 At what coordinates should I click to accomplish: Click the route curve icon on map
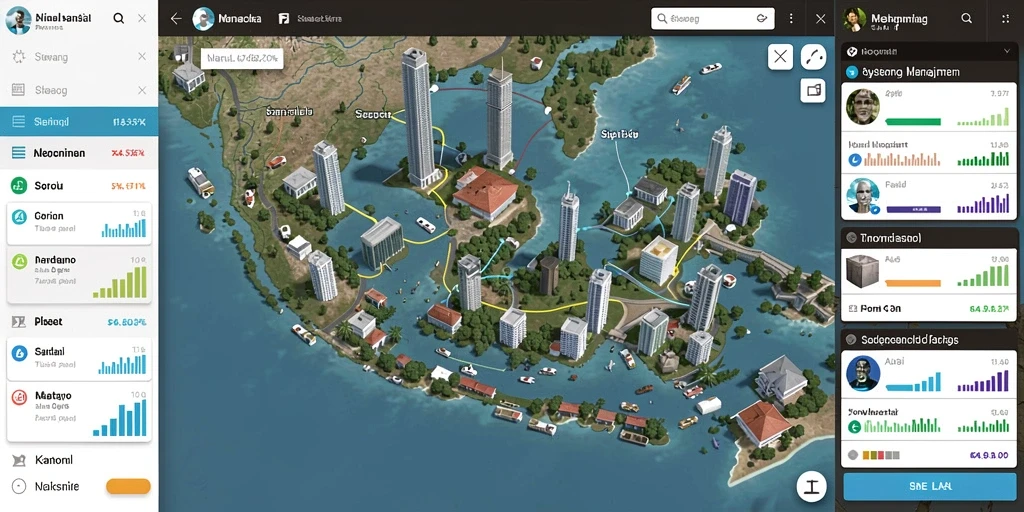click(x=812, y=57)
